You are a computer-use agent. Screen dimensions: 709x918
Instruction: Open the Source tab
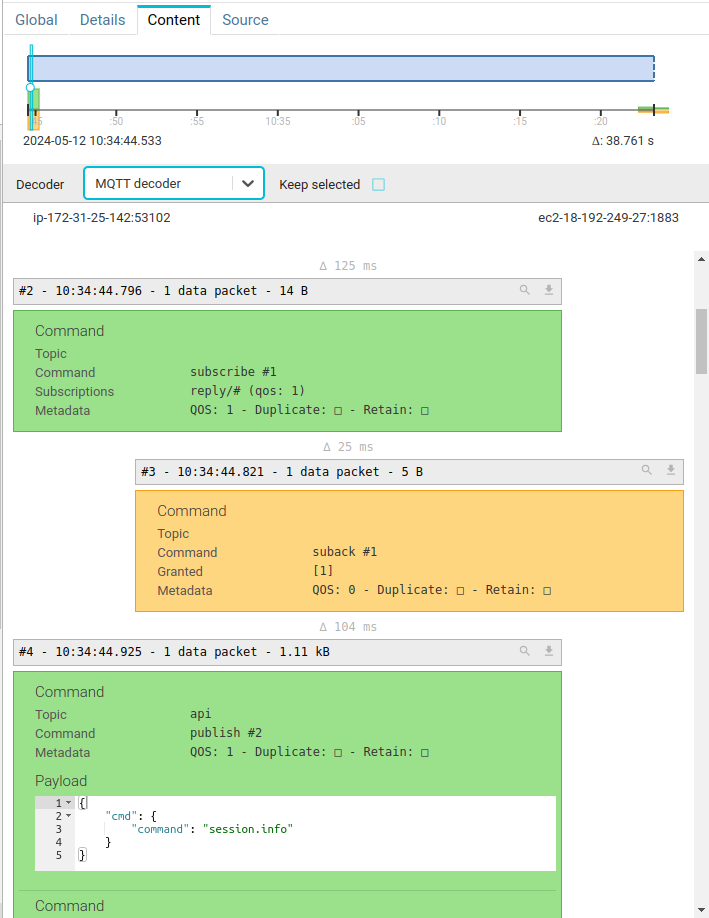click(245, 20)
